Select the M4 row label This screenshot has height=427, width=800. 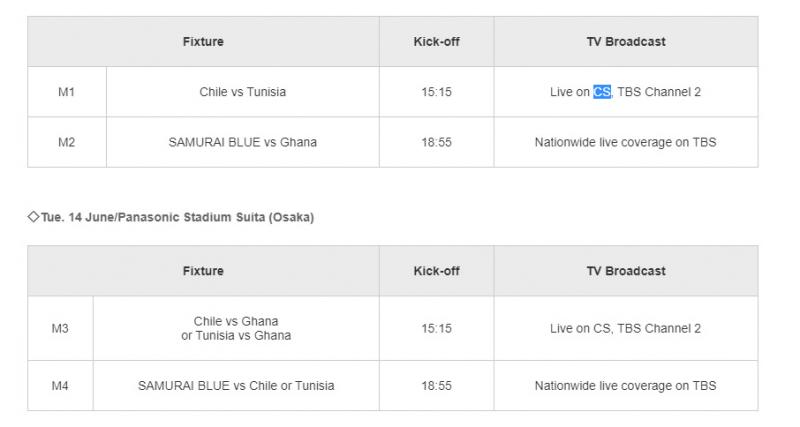[60, 386]
